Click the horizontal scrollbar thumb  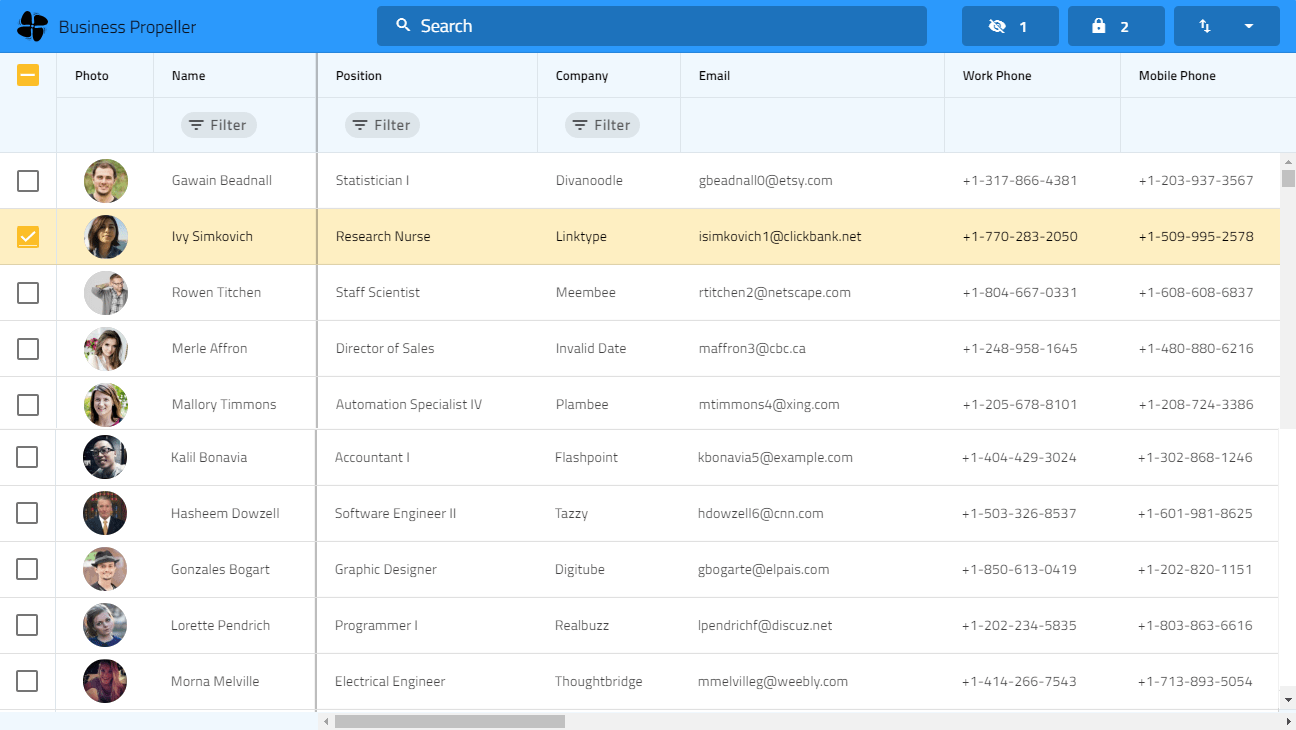coord(449,721)
